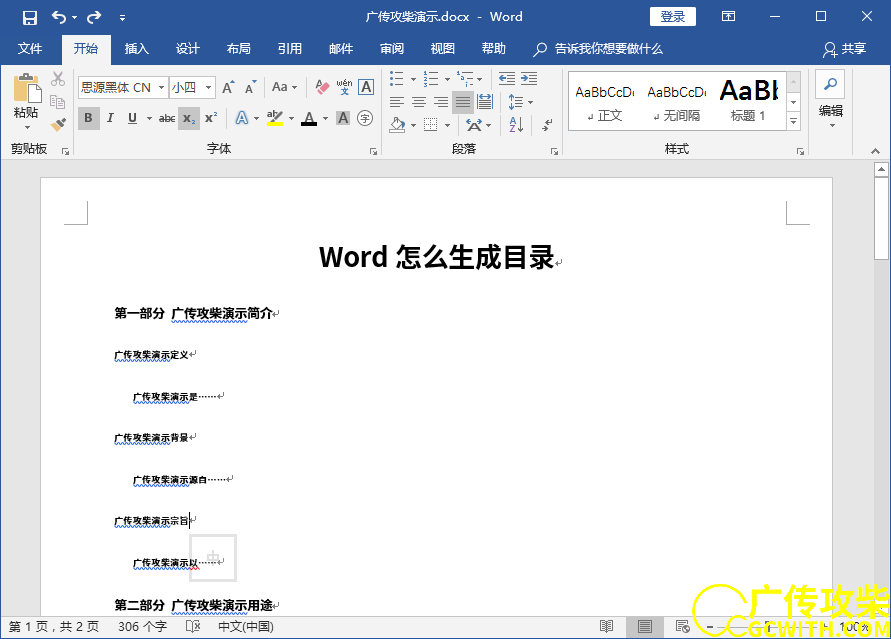Expand the bullet library dropdown arrow
The width and height of the screenshot is (891, 639).
[x=413, y=80]
